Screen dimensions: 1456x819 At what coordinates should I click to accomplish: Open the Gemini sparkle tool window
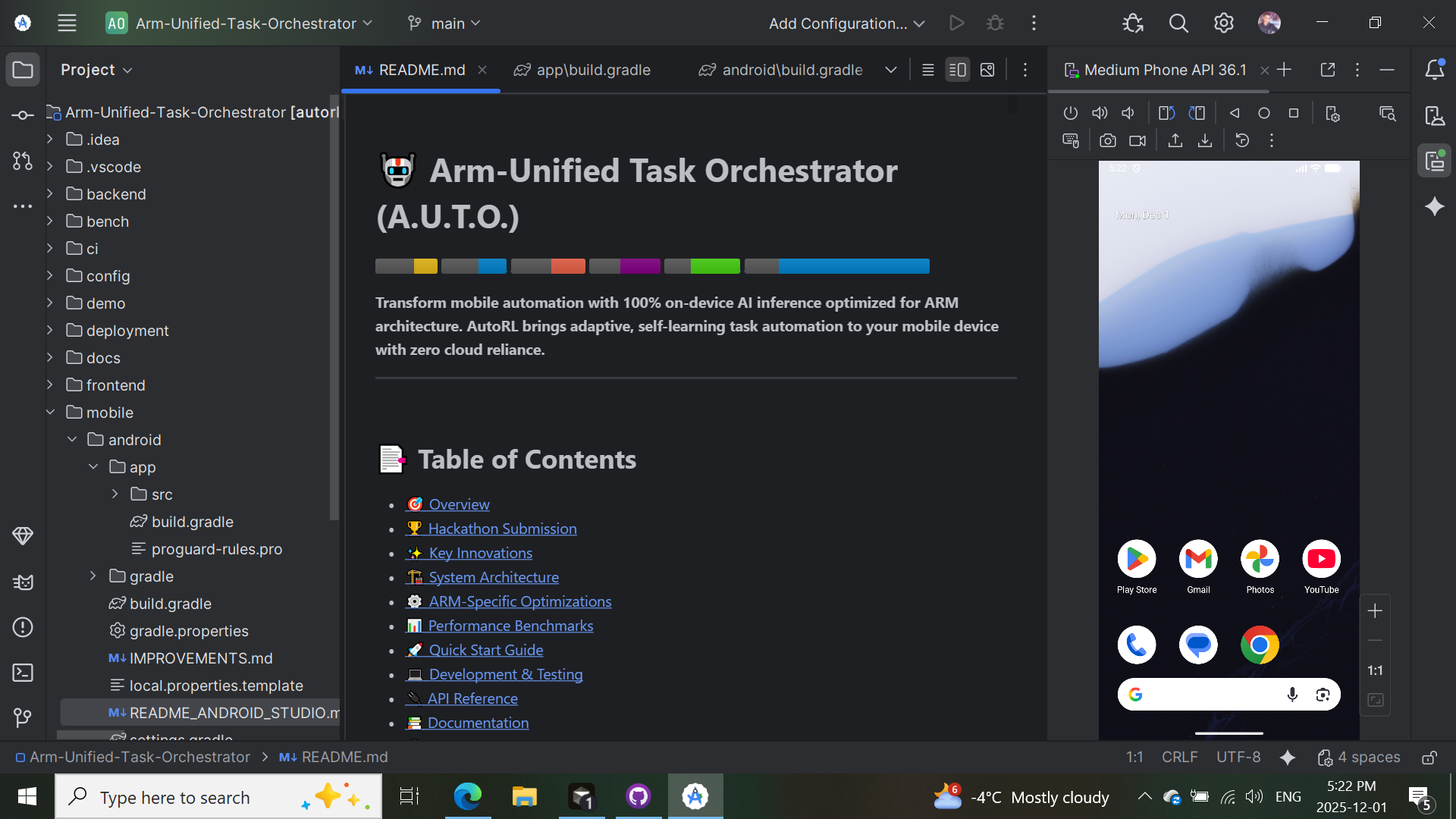1434,206
